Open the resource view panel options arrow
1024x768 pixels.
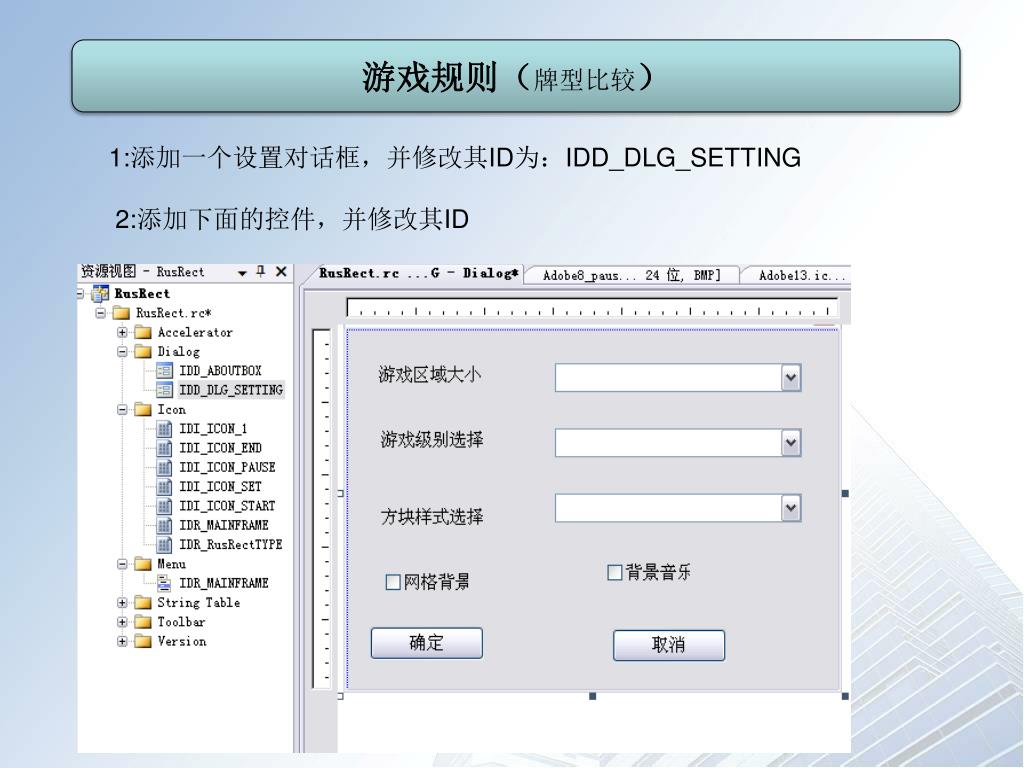point(242,273)
